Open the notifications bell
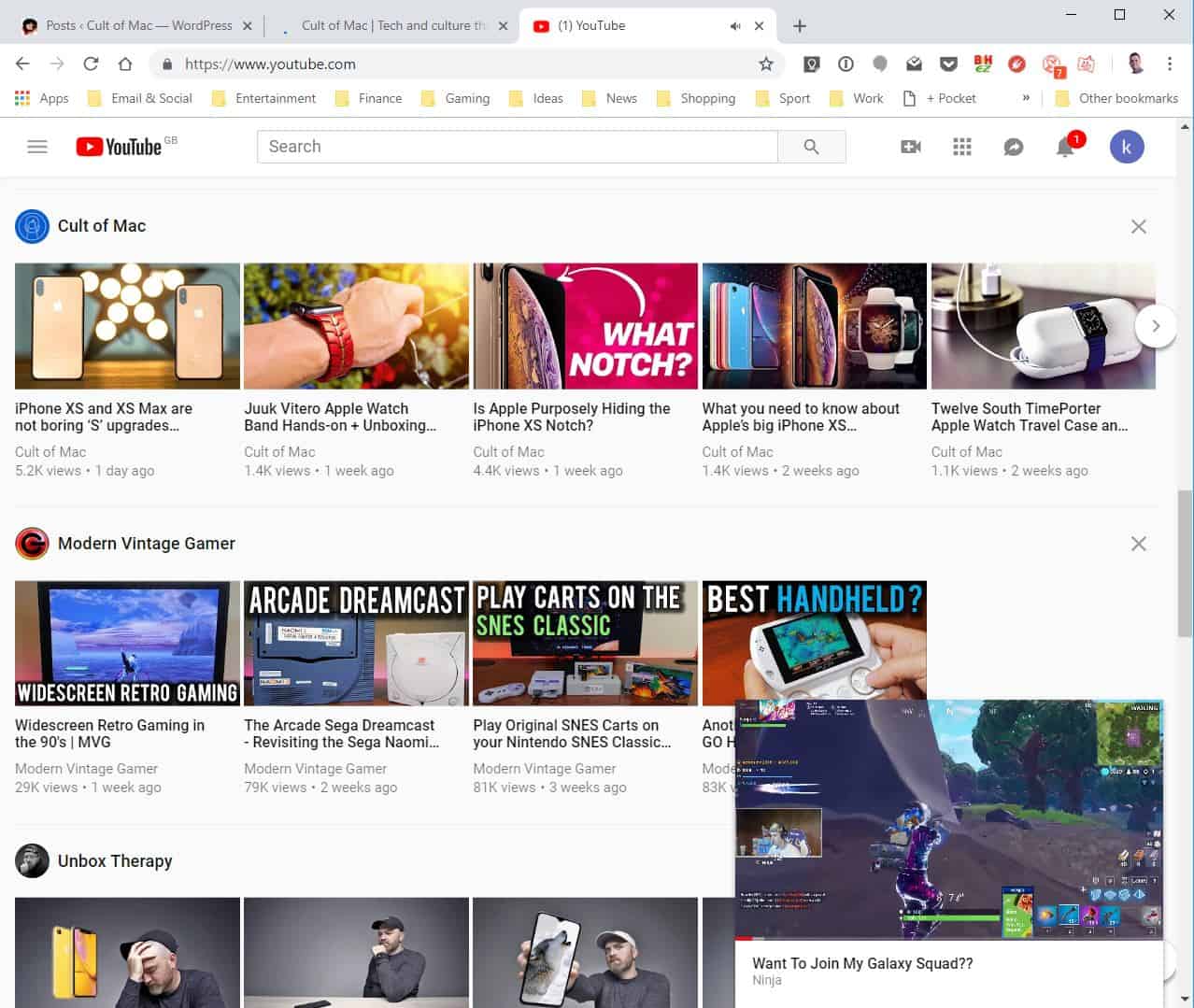Screen dimensions: 1194x1008 [1065, 147]
